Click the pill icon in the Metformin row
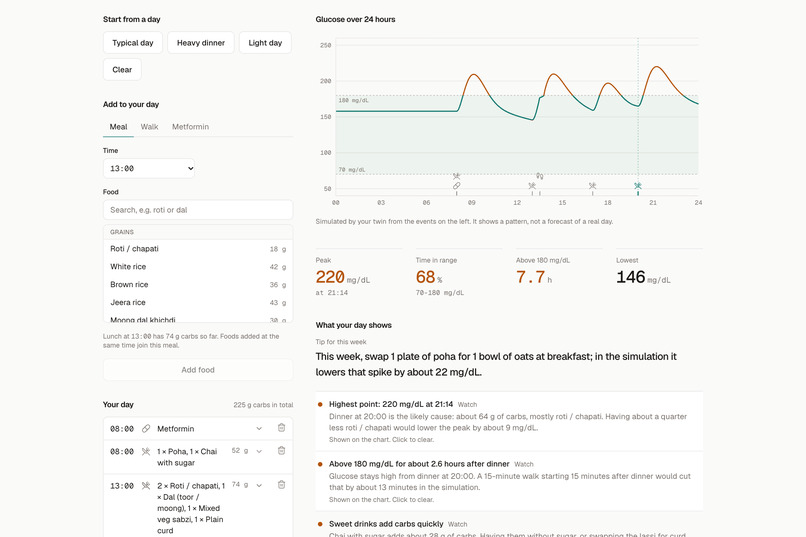Viewport: 806px width, 537px height. (x=146, y=429)
